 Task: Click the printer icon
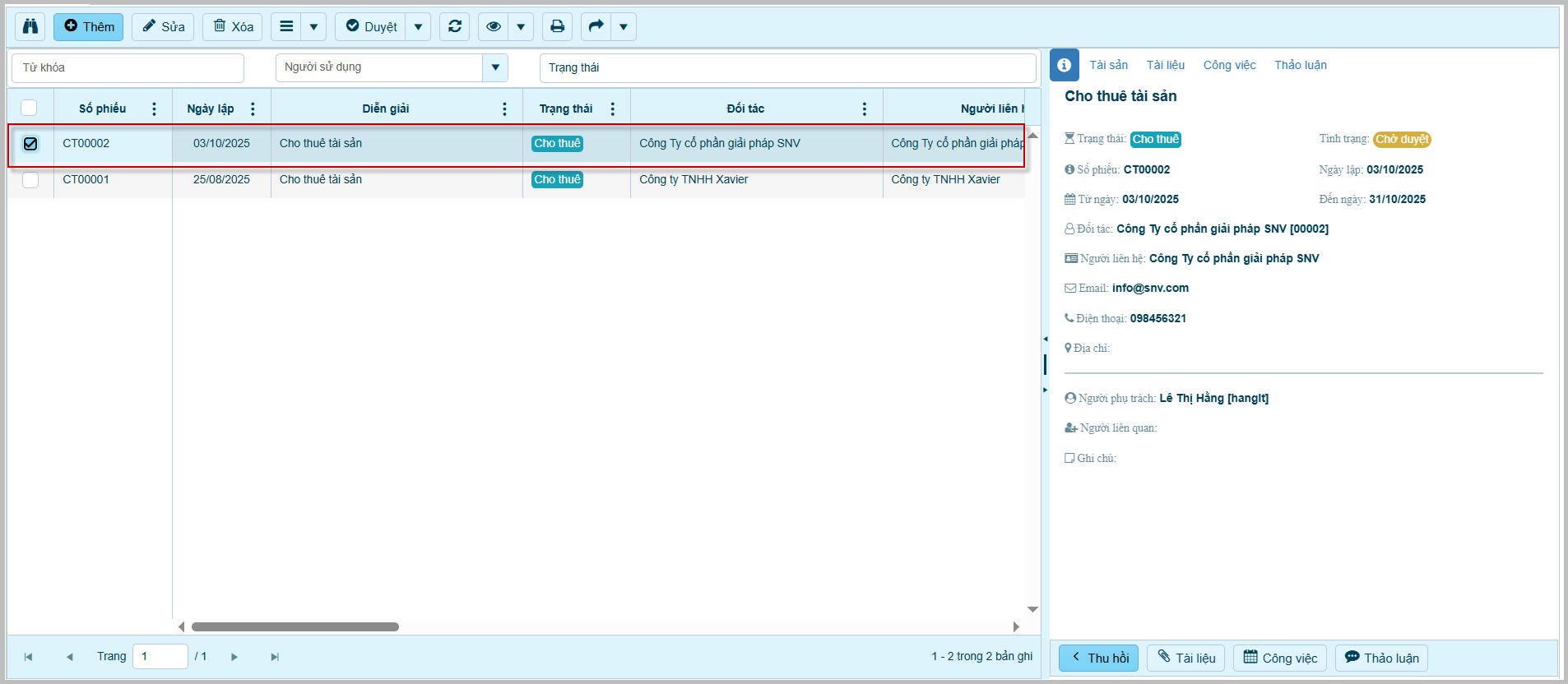coord(557,26)
